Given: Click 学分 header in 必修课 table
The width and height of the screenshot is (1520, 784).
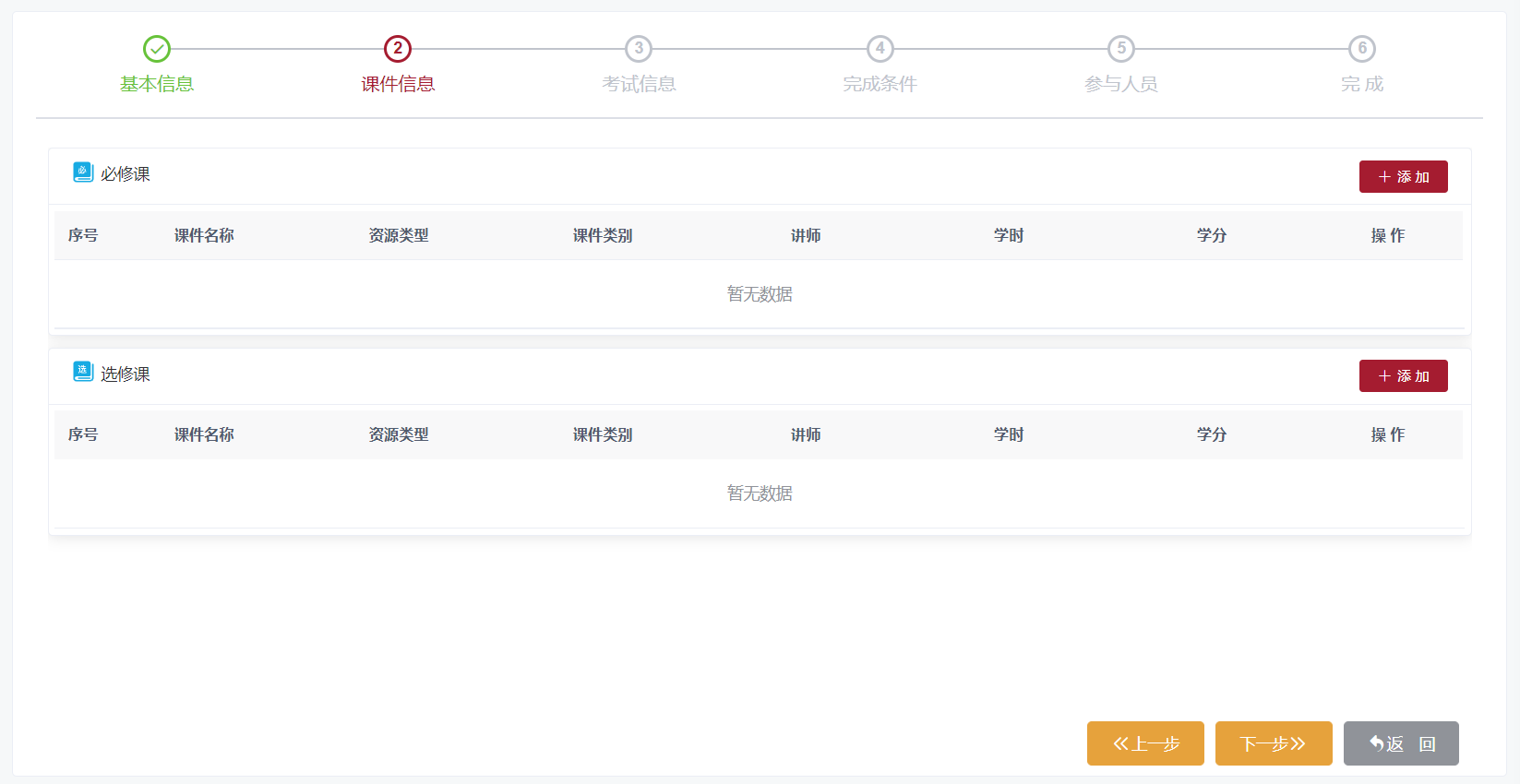Looking at the screenshot, I should click(1212, 235).
